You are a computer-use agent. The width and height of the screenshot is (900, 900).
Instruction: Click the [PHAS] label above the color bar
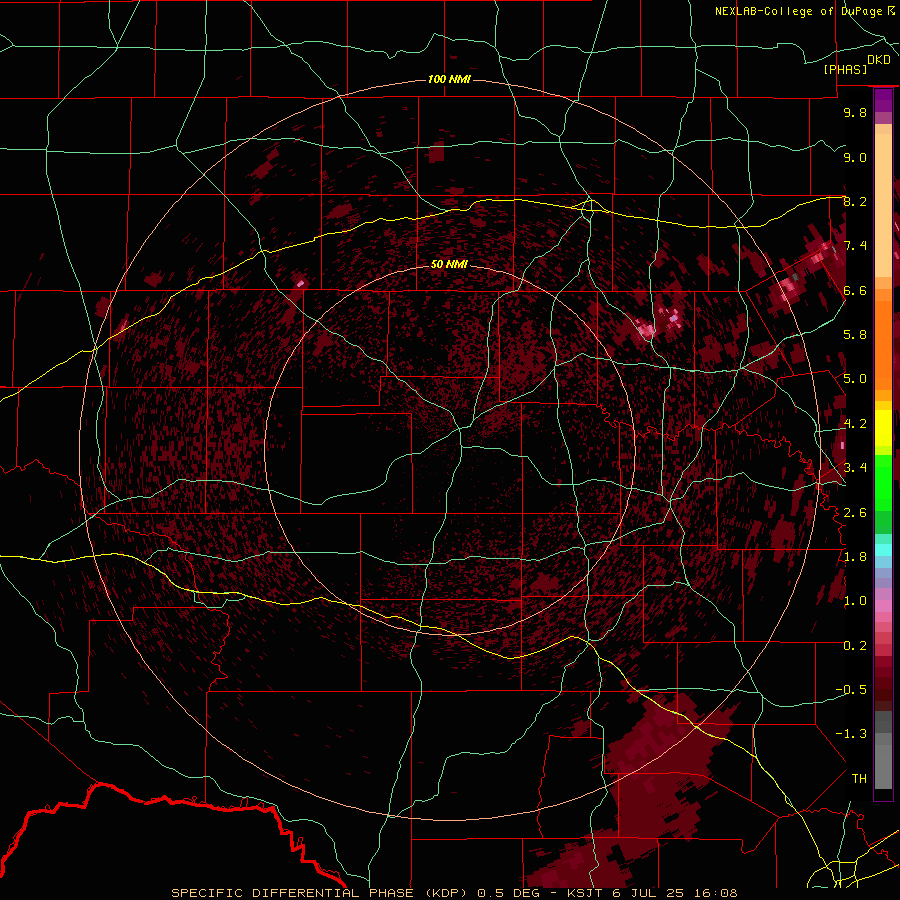tap(845, 69)
